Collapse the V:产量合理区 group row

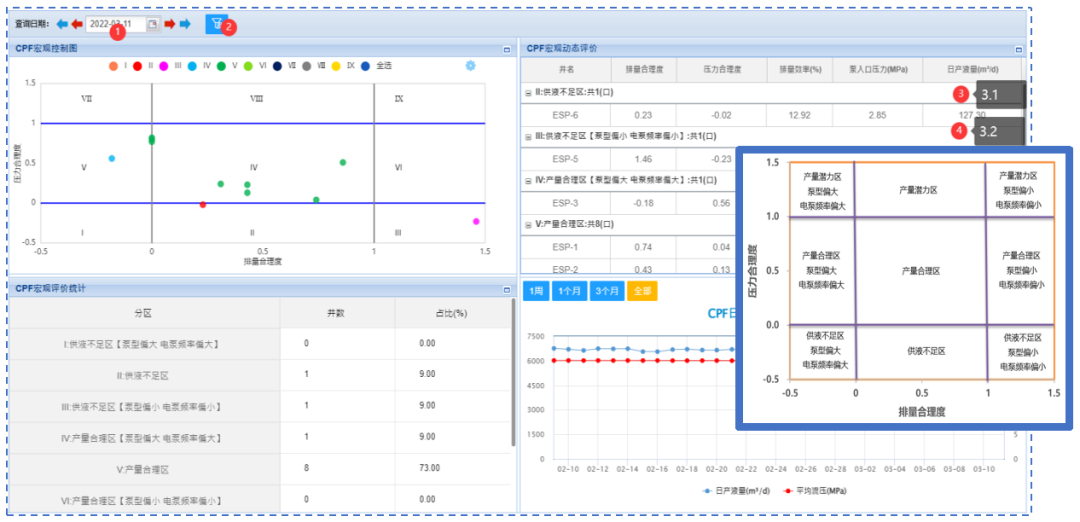(528, 225)
